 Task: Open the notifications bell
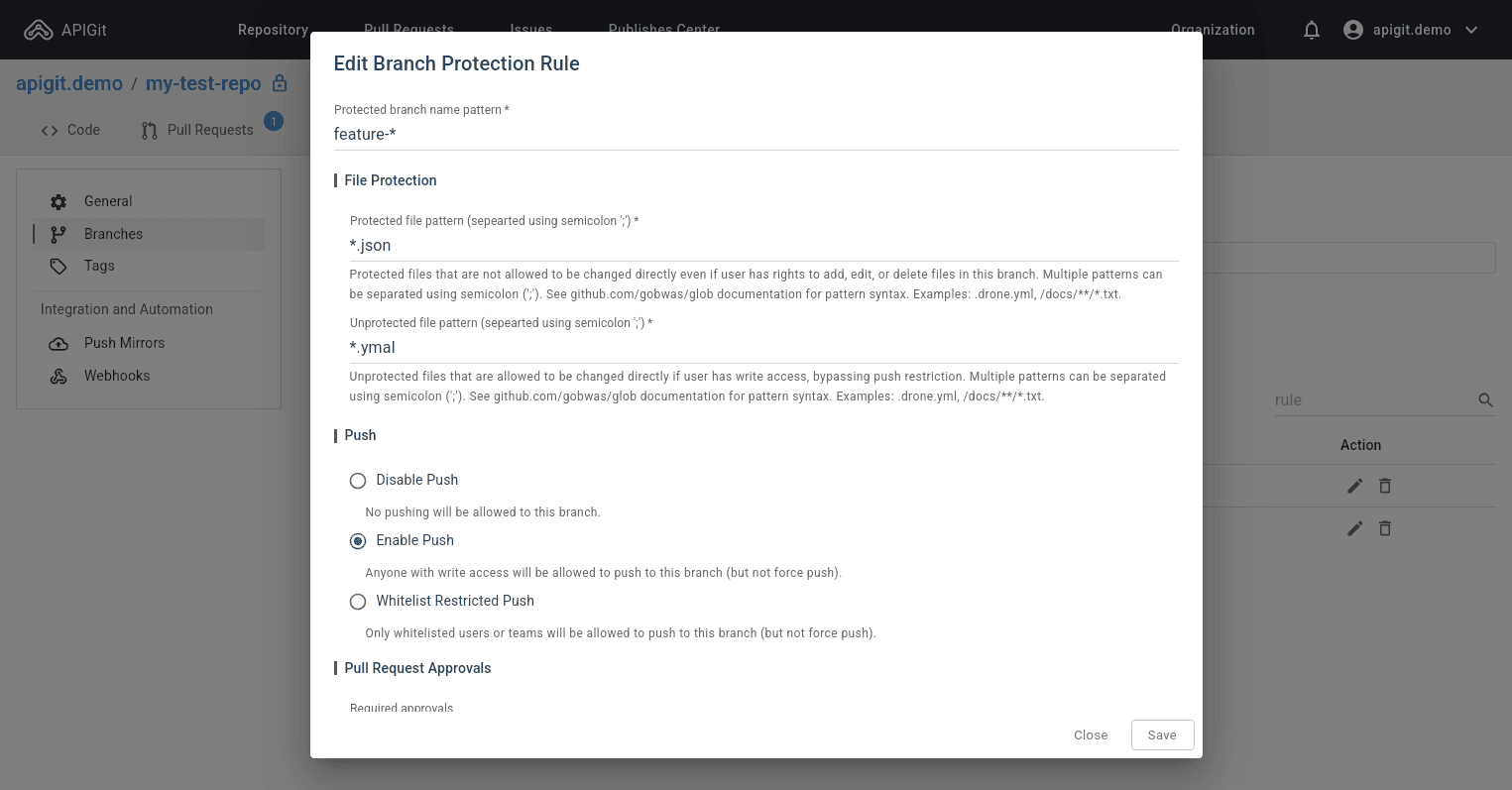pyautogui.click(x=1312, y=30)
